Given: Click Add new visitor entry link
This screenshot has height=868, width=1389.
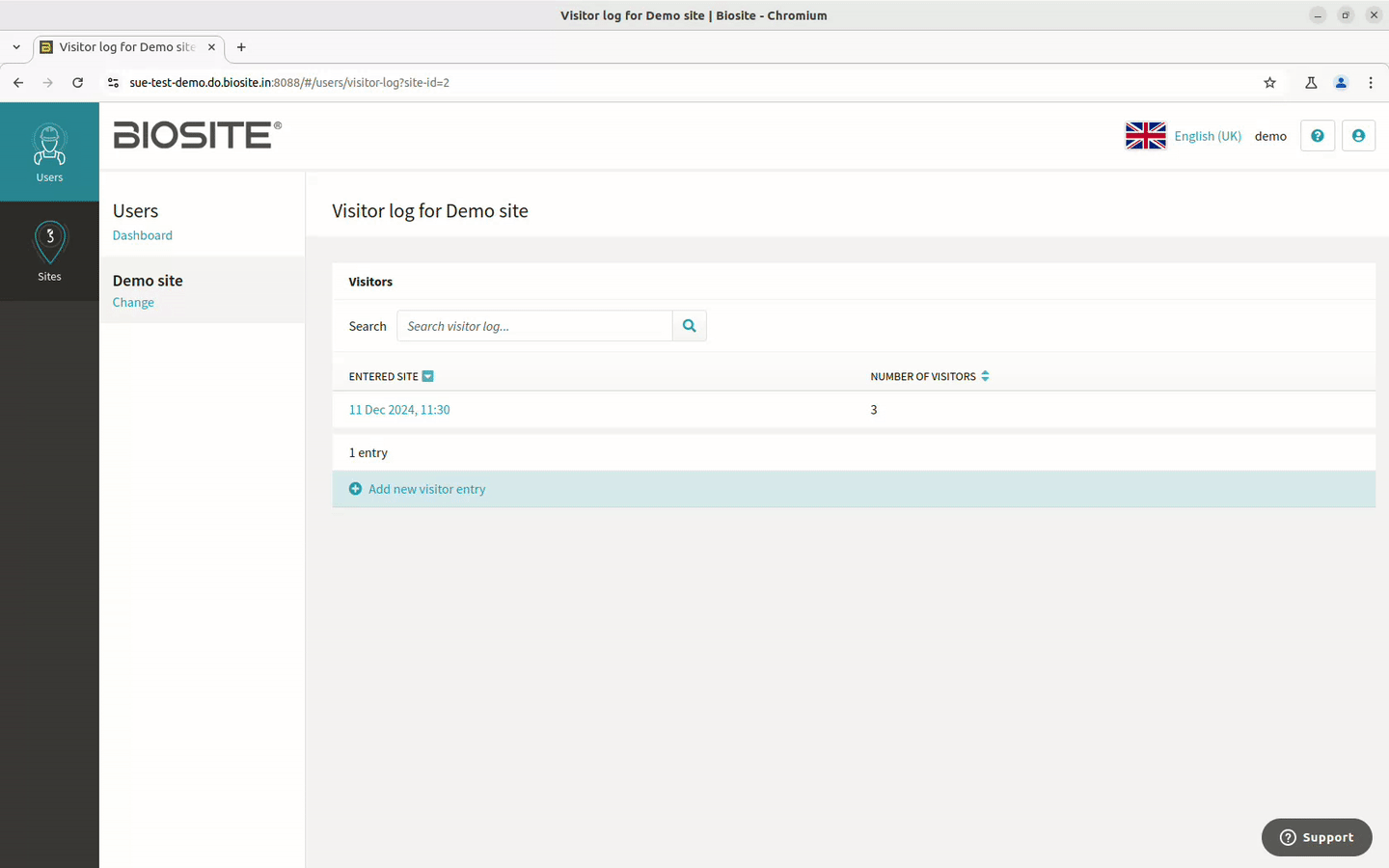Looking at the screenshot, I should tap(427, 489).
